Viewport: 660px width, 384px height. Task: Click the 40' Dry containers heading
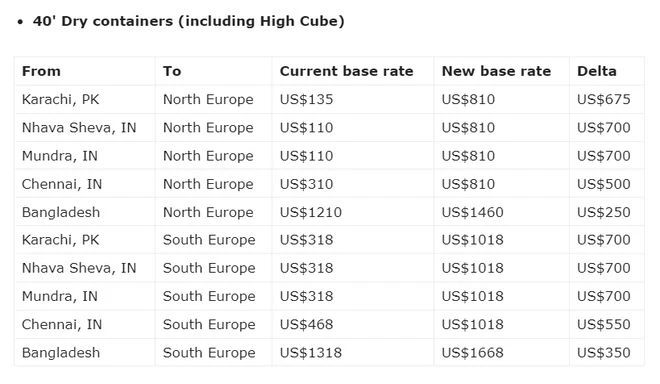pyautogui.click(x=189, y=21)
